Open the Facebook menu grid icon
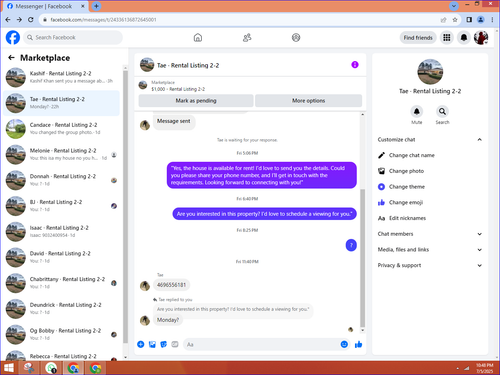 coord(447,38)
